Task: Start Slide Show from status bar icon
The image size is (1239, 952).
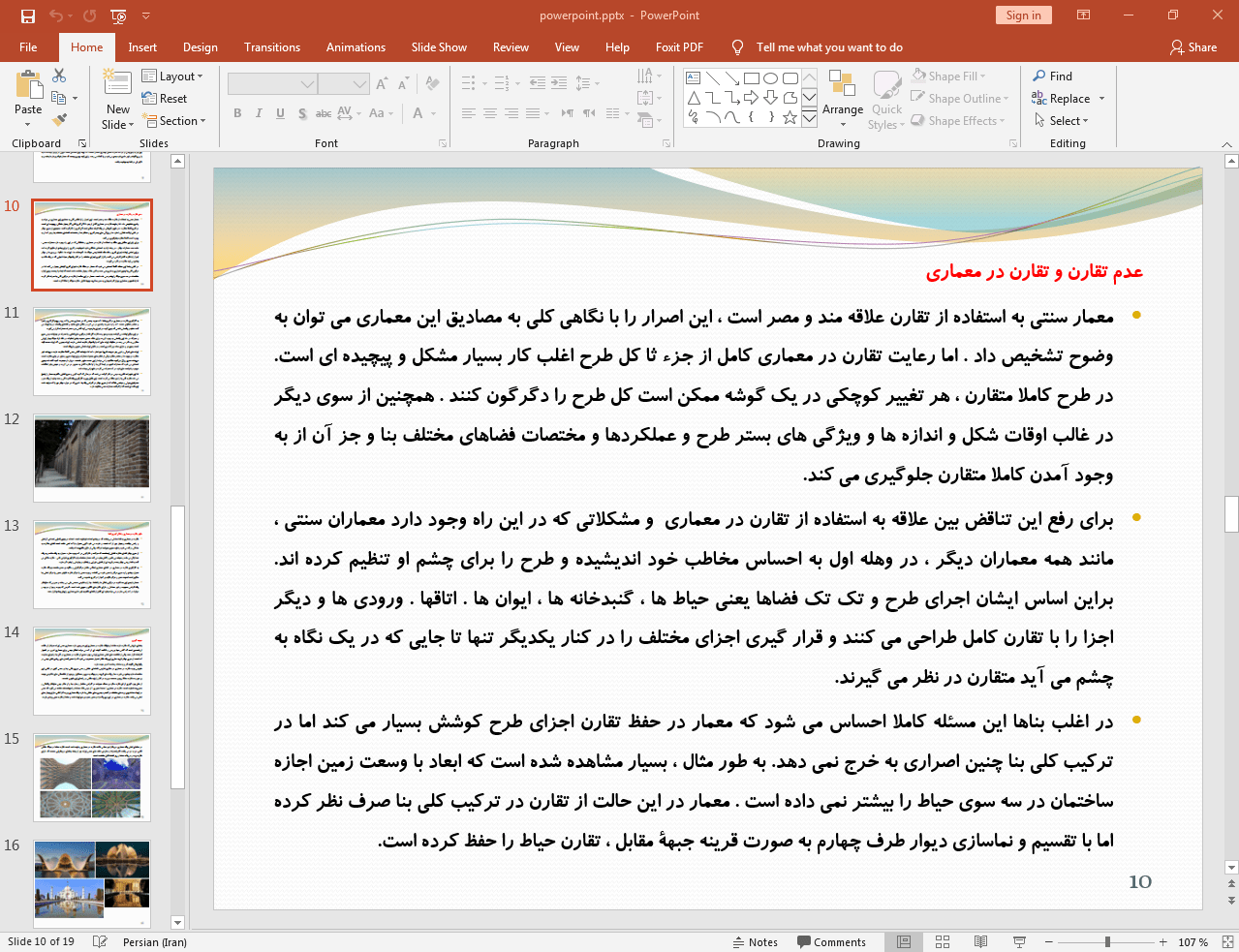Action: (x=1019, y=942)
